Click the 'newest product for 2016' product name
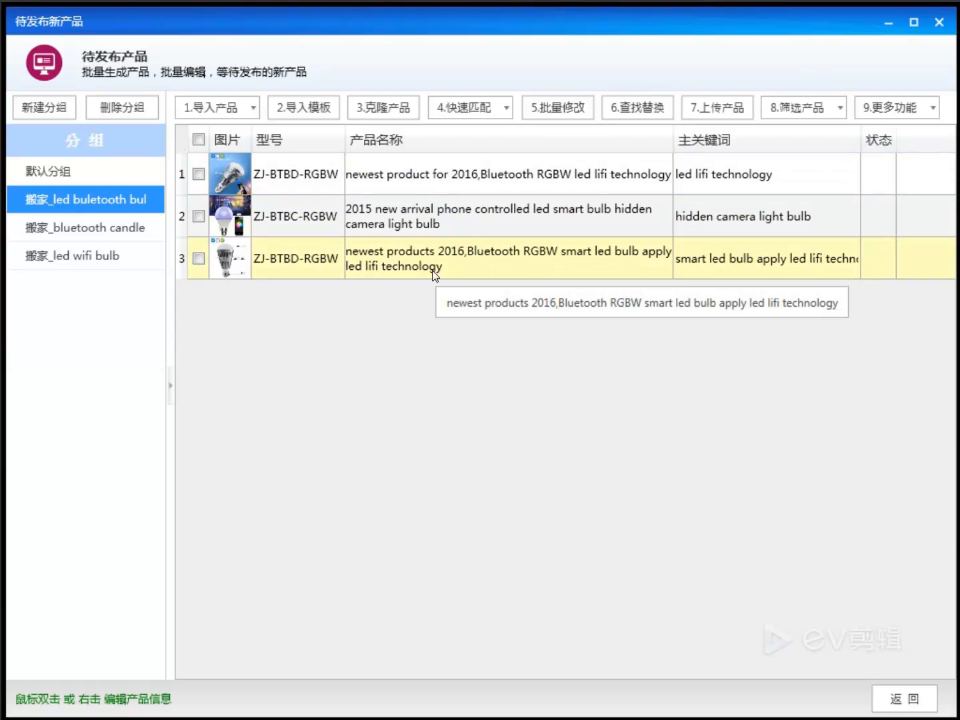Screen dimensions: 960x720 (x=508, y=174)
